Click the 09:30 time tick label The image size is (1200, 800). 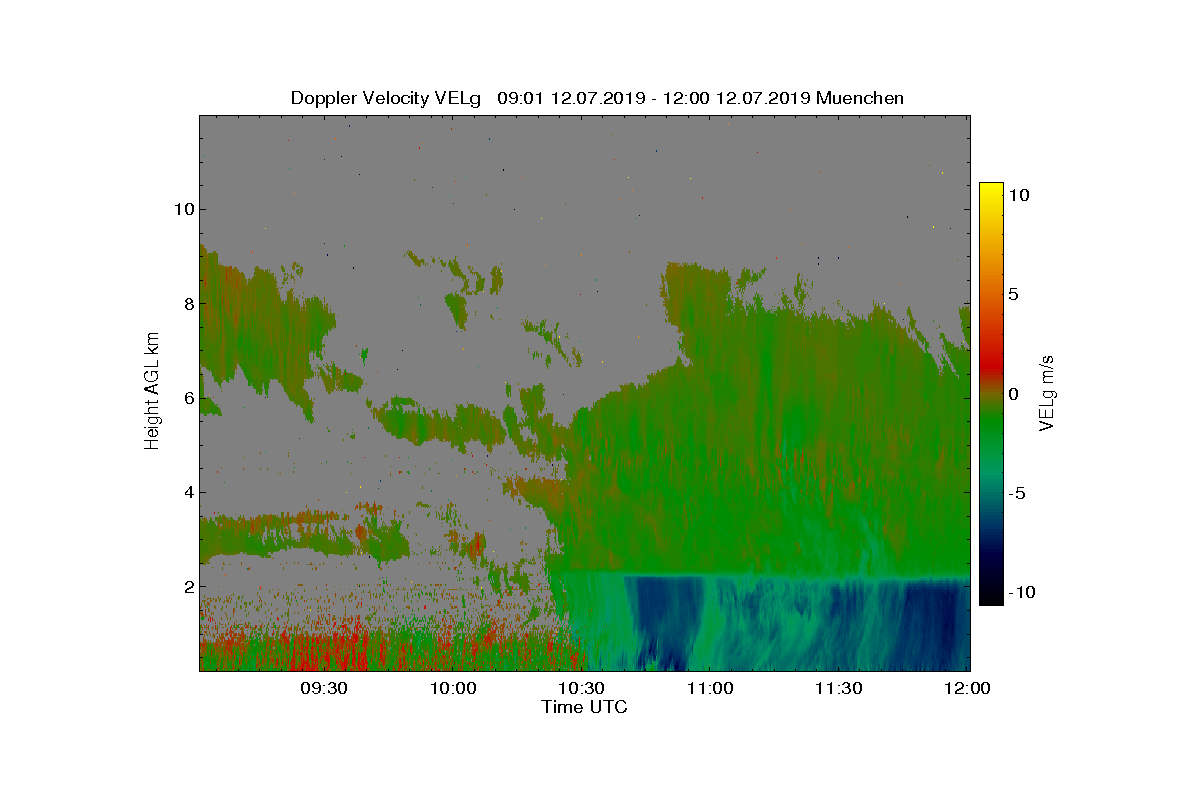pos(325,688)
